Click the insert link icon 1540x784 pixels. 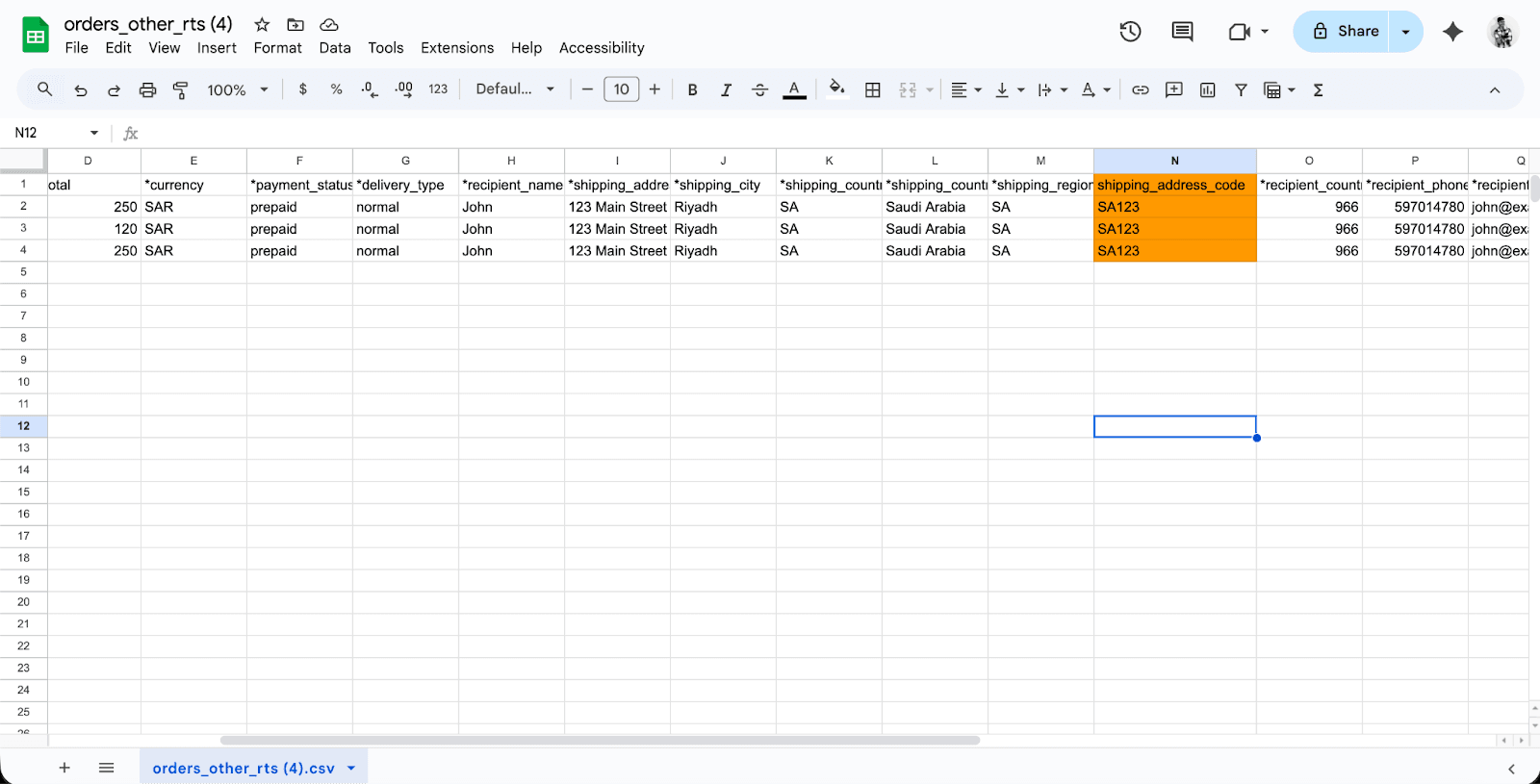1140,89
